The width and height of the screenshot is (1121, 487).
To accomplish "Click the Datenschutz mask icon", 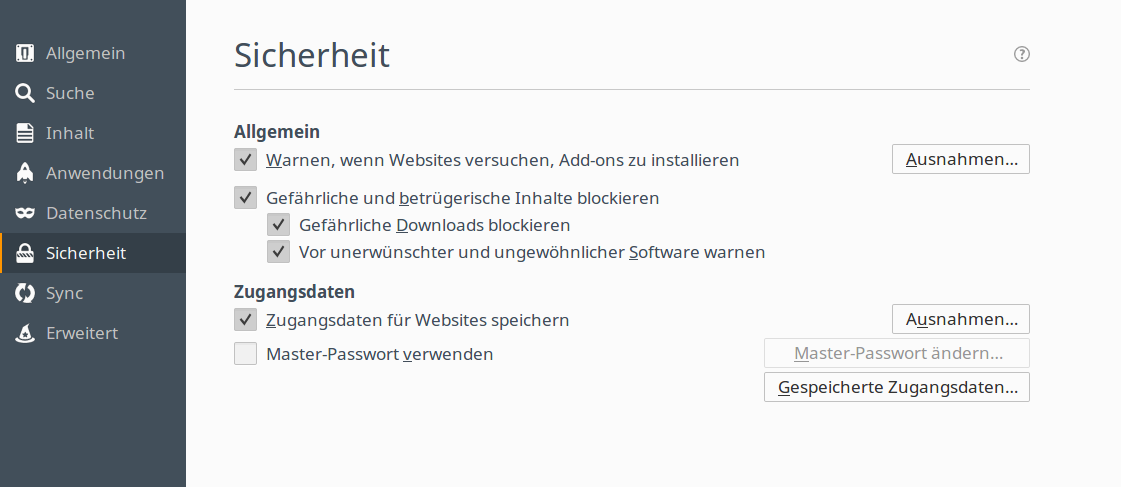I will tap(25, 213).
